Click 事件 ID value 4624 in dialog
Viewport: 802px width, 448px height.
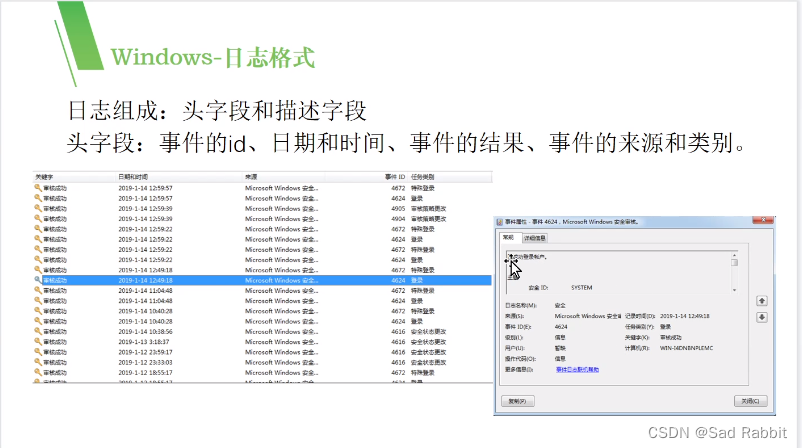[561, 327]
